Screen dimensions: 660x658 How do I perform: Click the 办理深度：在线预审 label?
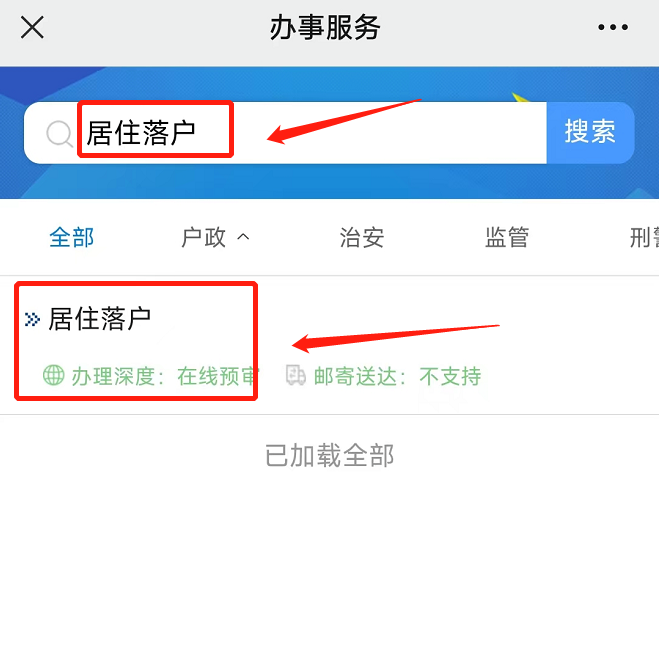click(165, 376)
